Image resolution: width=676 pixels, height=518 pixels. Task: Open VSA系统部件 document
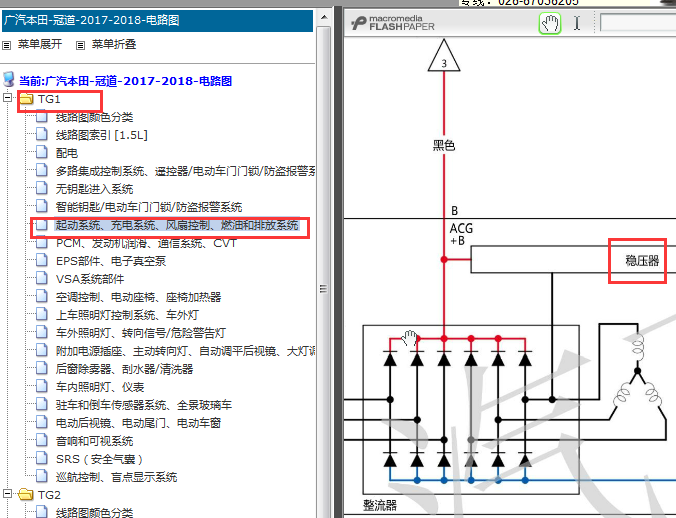pyautogui.click(x=90, y=279)
